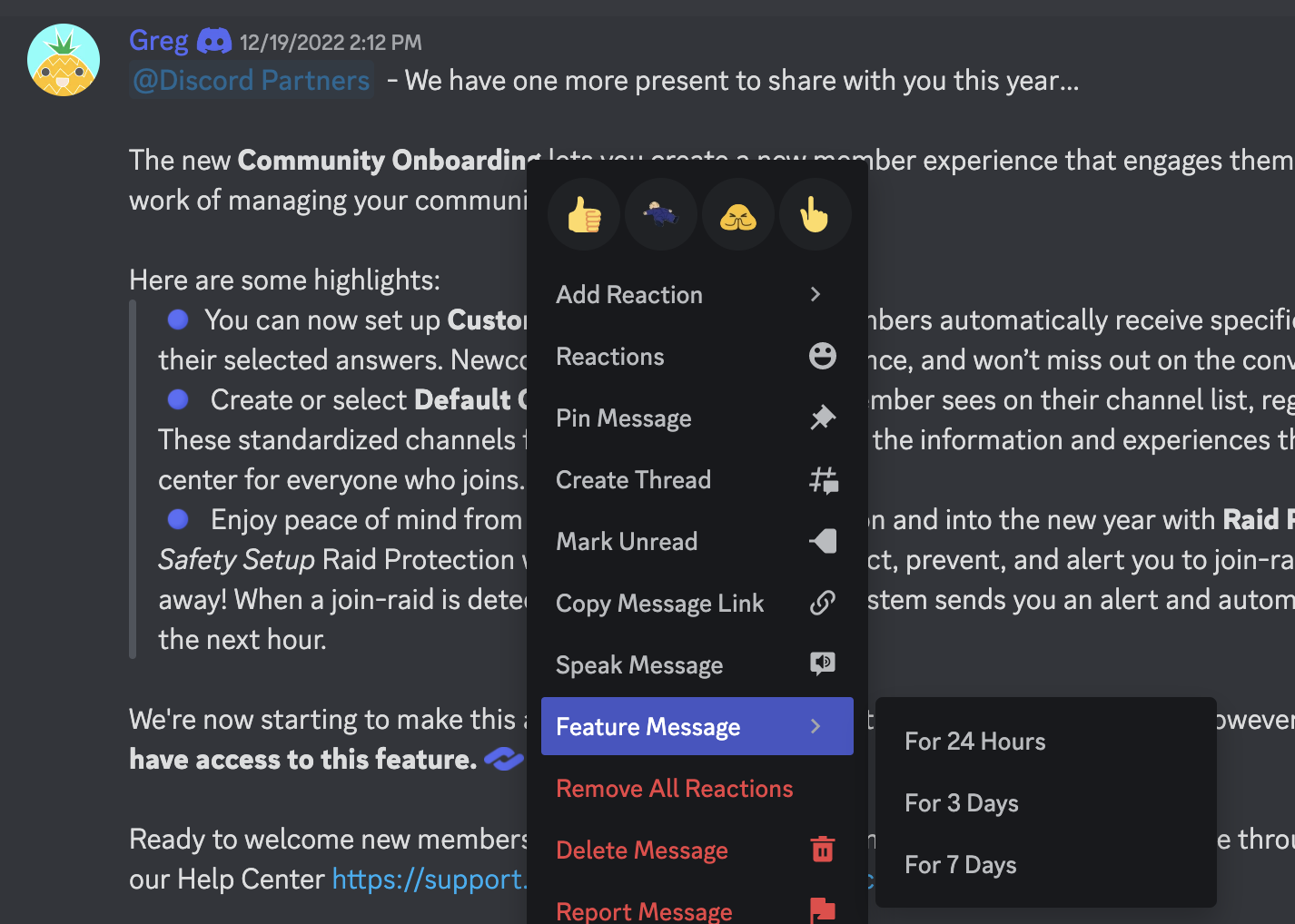Click the speaker icon for Speak Message

822,664
